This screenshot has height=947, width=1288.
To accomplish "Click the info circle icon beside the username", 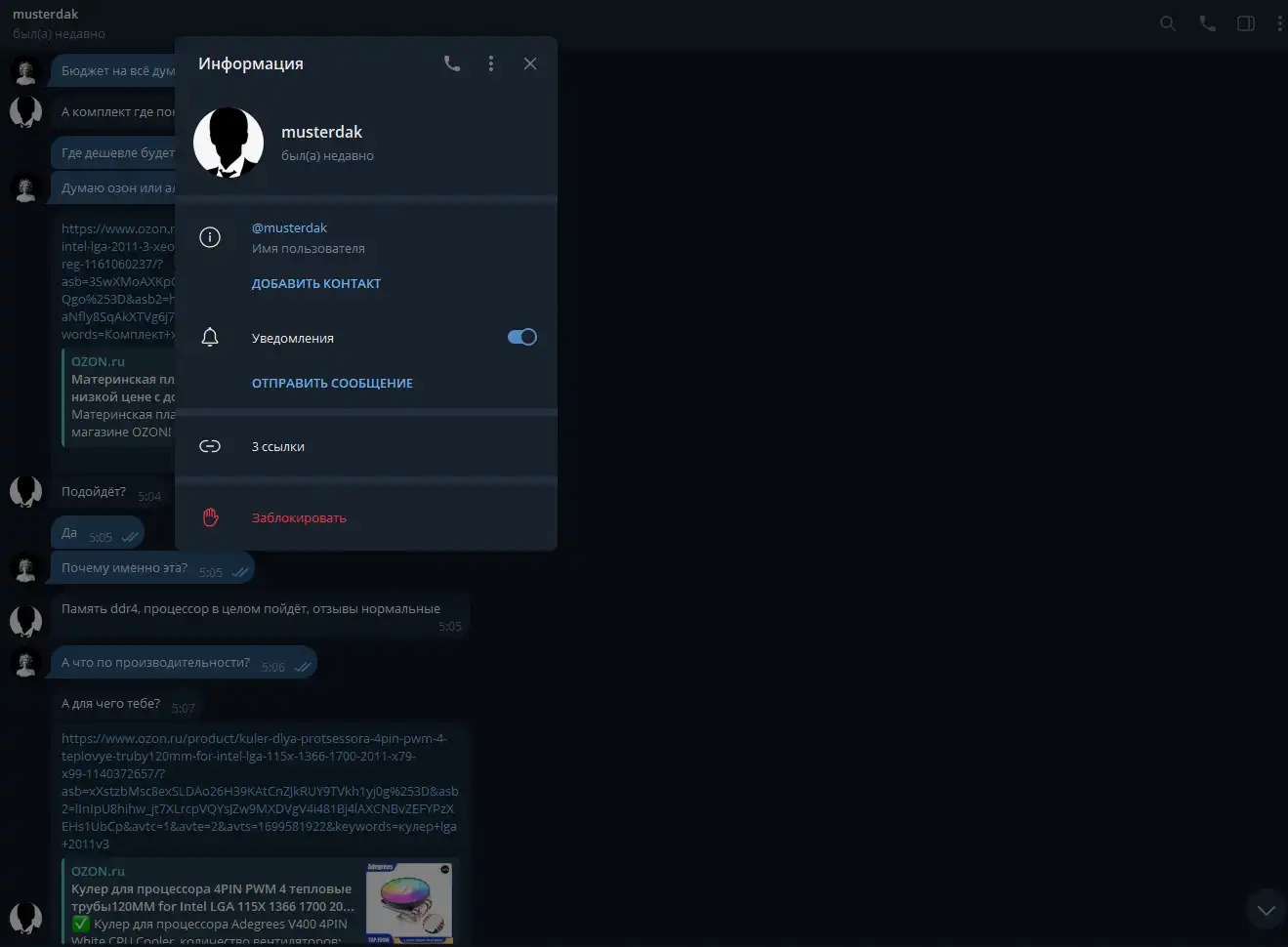I will (x=210, y=237).
